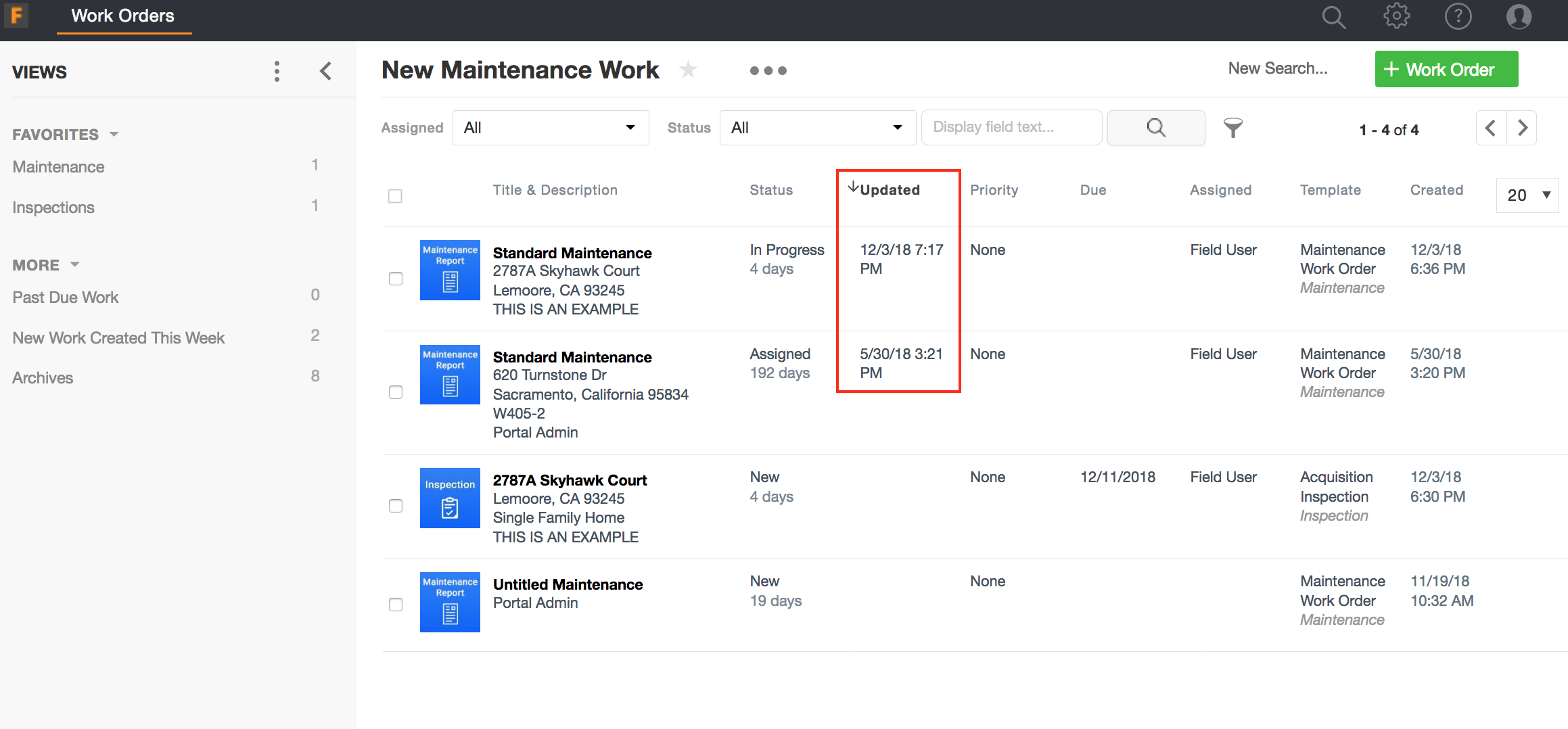Open the Work Orders tab
This screenshot has width=1568, height=729.
123,16
